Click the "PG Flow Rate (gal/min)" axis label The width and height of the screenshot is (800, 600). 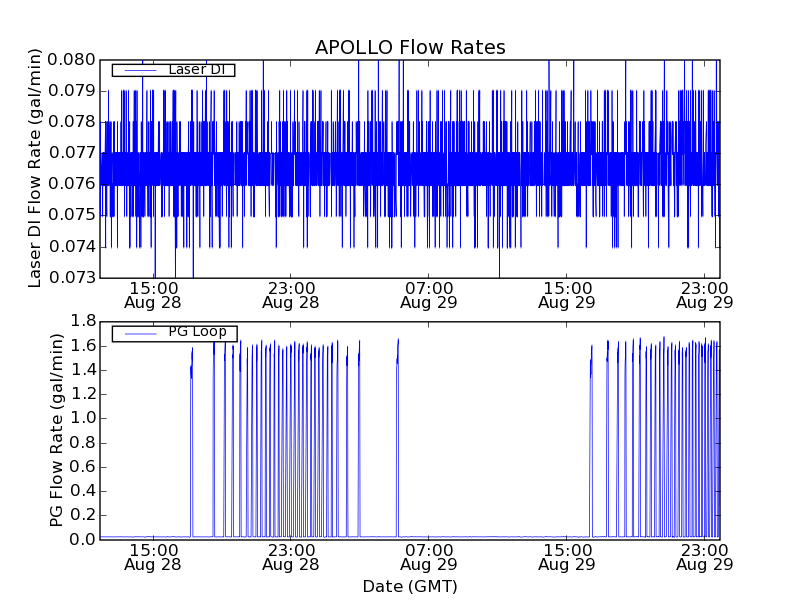click(56, 430)
